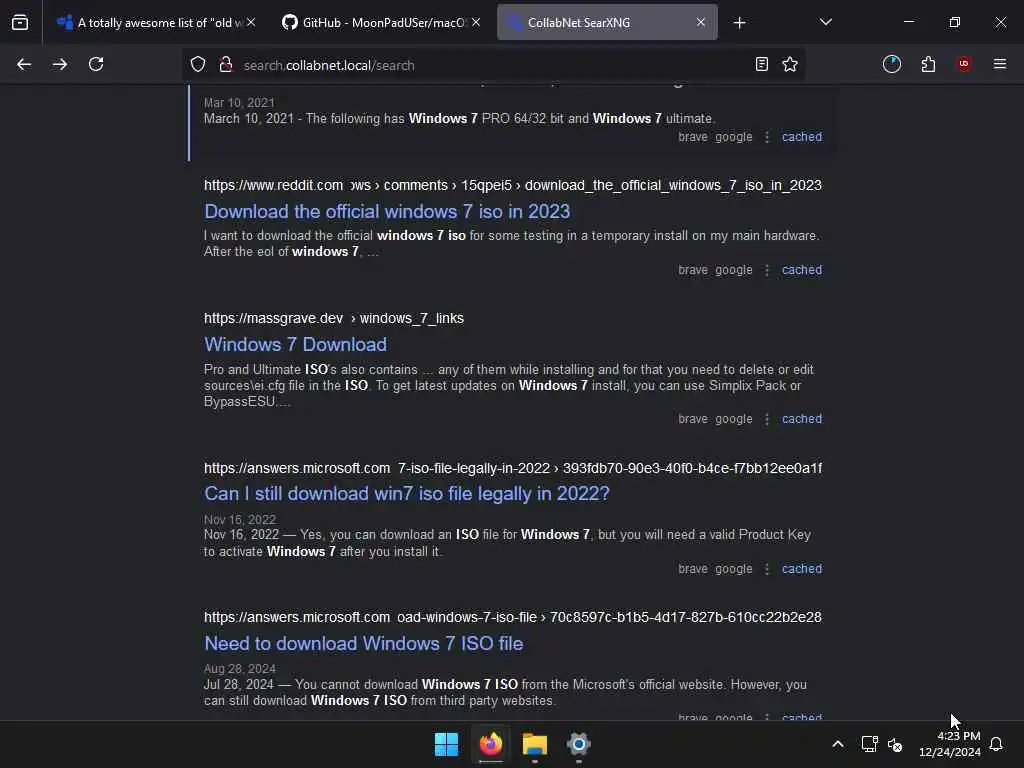Click the 'Nov 16, 2022' date text
This screenshot has height=768, width=1024.
click(240, 520)
